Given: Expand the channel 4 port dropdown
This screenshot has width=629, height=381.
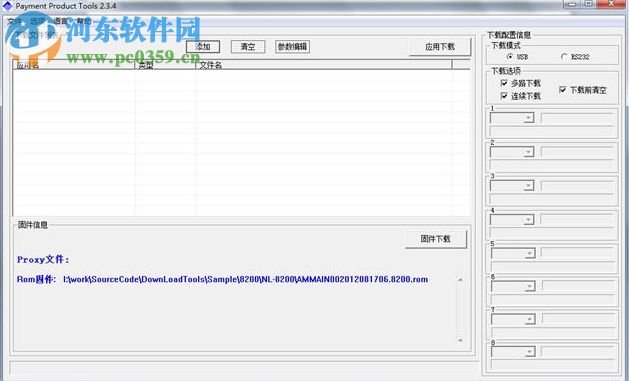Looking at the screenshot, I should (x=529, y=220).
